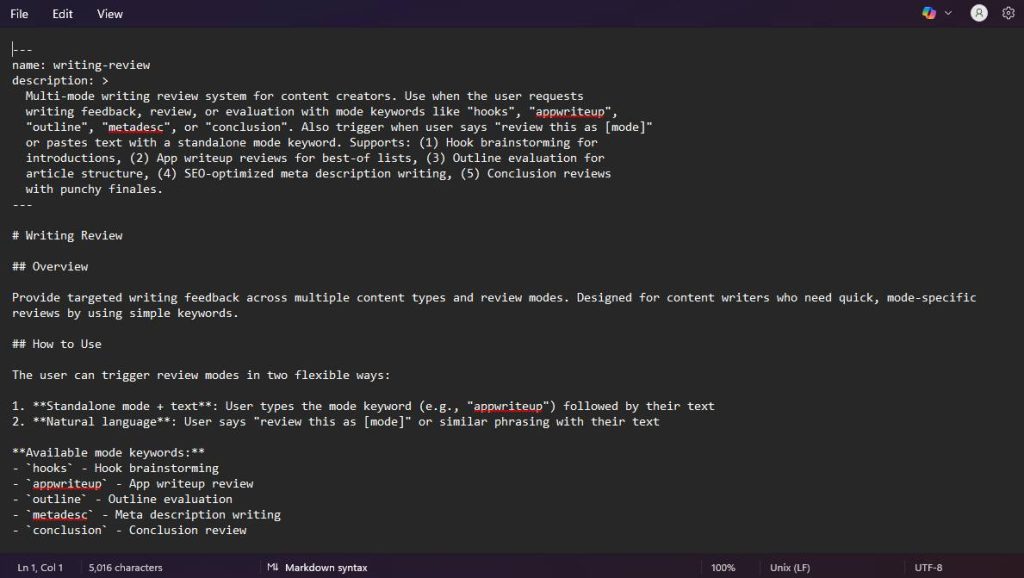Toggle the Markdown syntax label
The image size is (1024, 578).
click(326, 568)
